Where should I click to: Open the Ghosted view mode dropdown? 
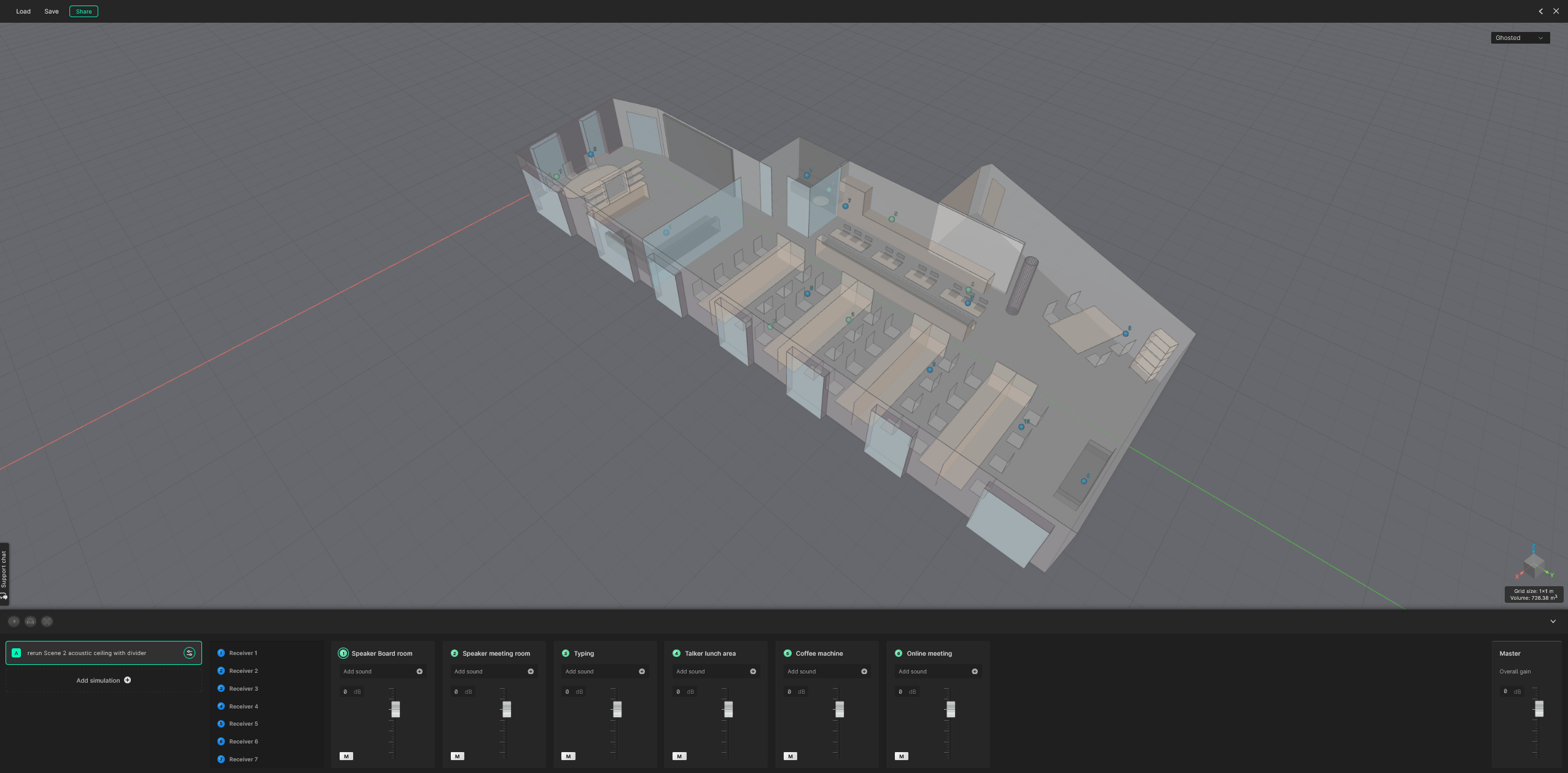click(x=1520, y=38)
